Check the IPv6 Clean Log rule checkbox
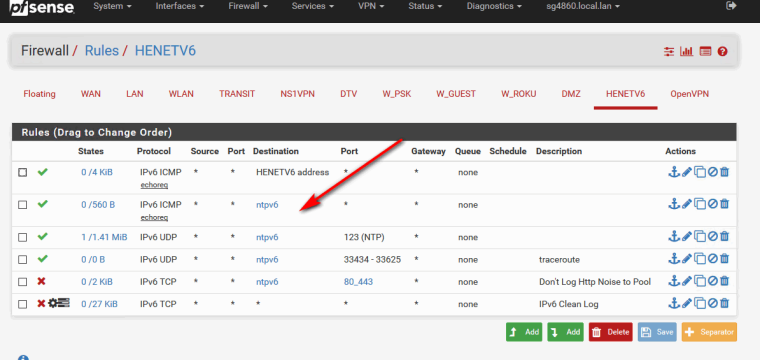This screenshot has width=760, height=360. point(22,304)
